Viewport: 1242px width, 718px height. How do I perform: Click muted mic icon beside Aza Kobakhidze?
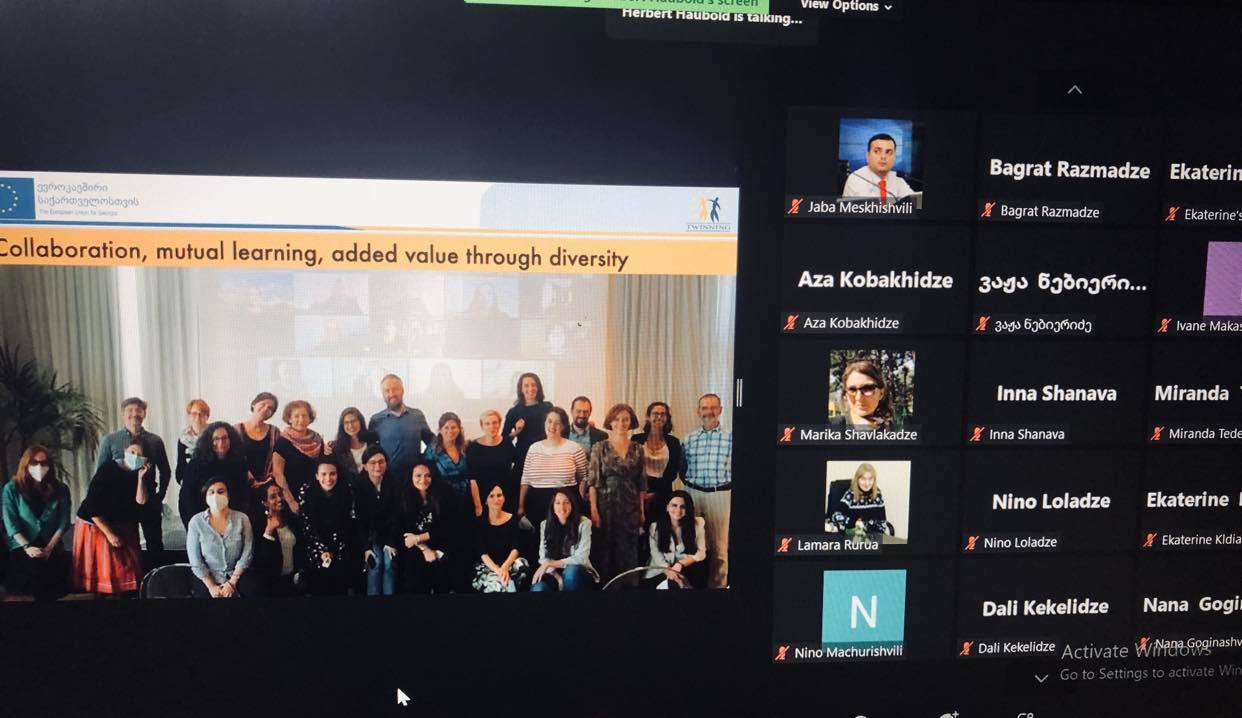pyautogui.click(x=791, y=322)
